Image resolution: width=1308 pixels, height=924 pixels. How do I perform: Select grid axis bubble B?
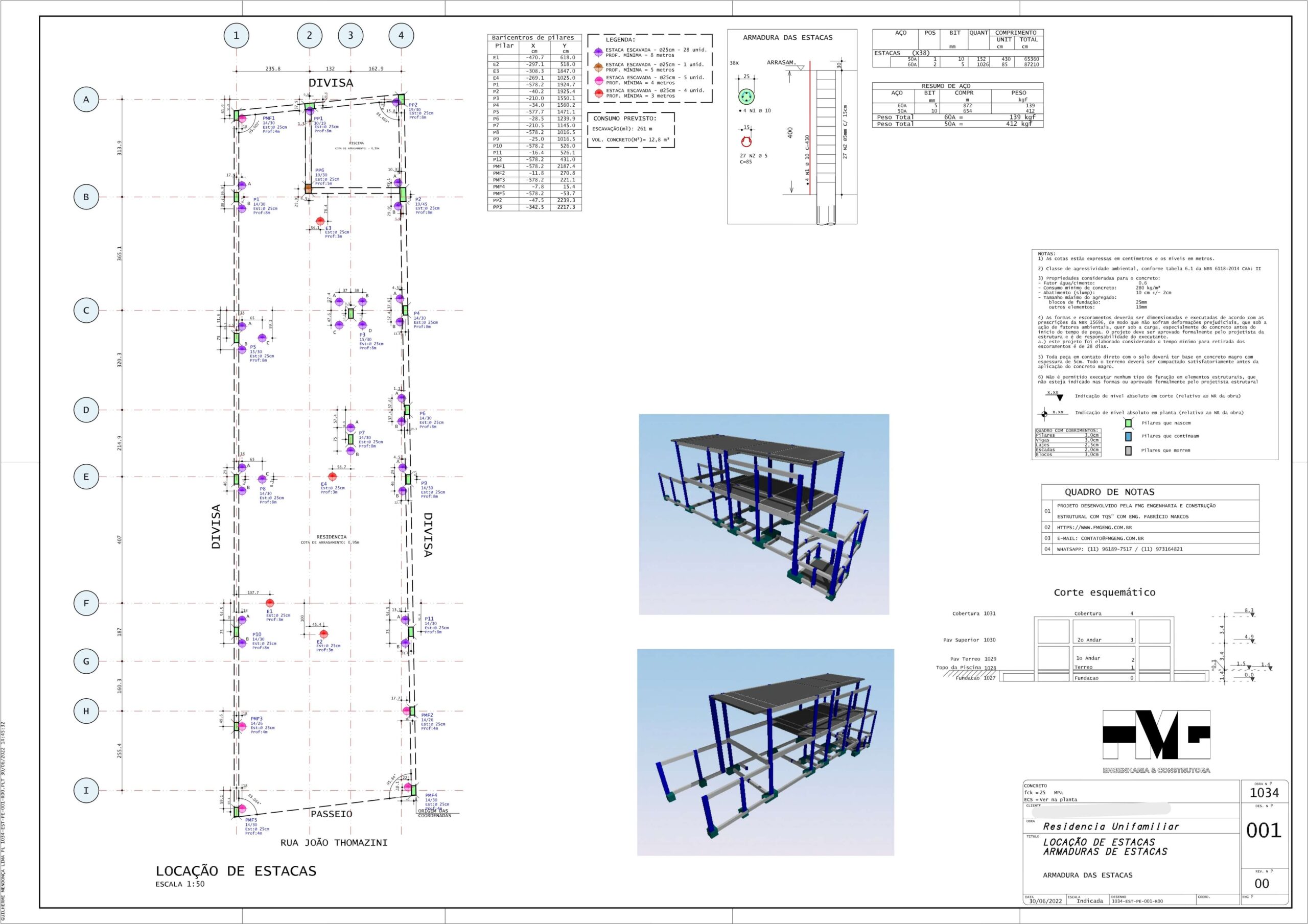[86, 197]
